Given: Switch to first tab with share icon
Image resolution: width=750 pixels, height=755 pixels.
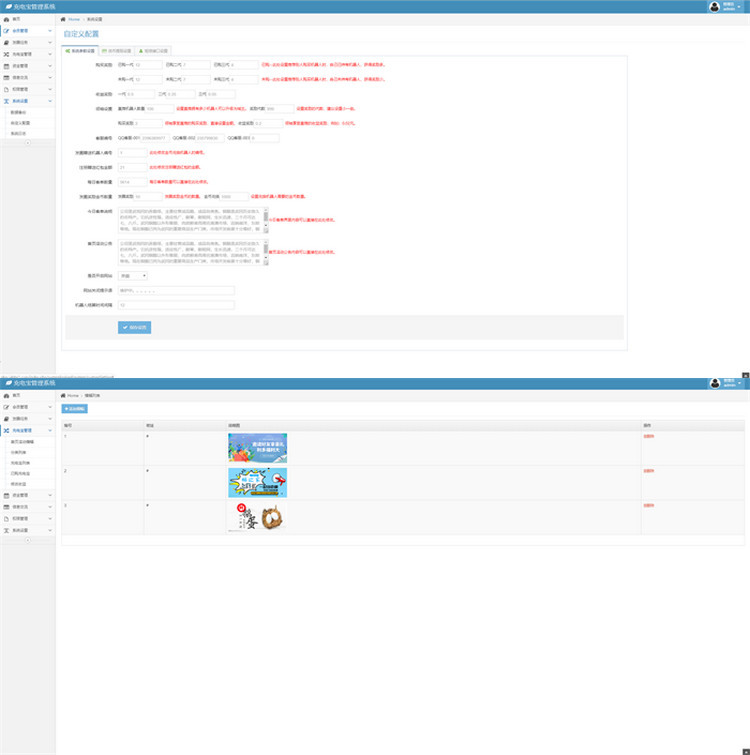Looking at the screenshot, I should point(80,51).
